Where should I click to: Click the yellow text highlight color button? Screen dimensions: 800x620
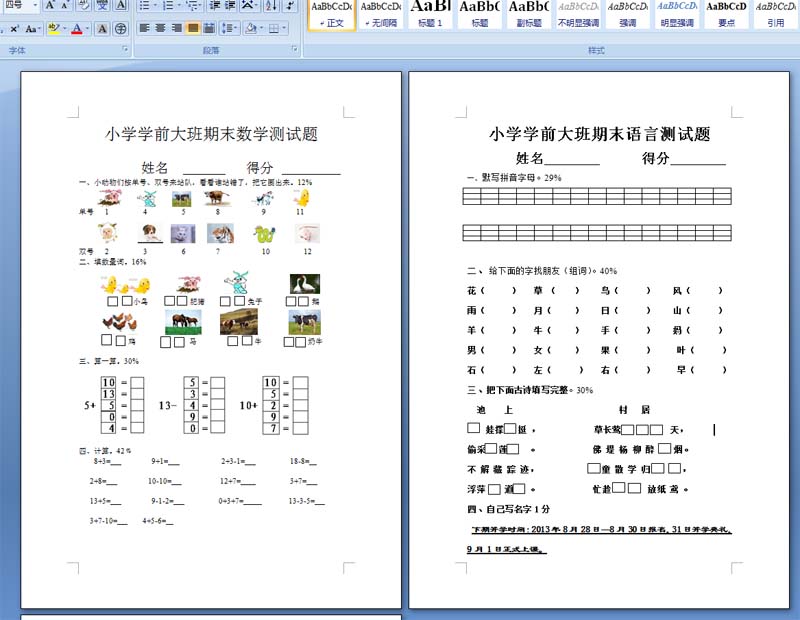[x=54, y=29]
